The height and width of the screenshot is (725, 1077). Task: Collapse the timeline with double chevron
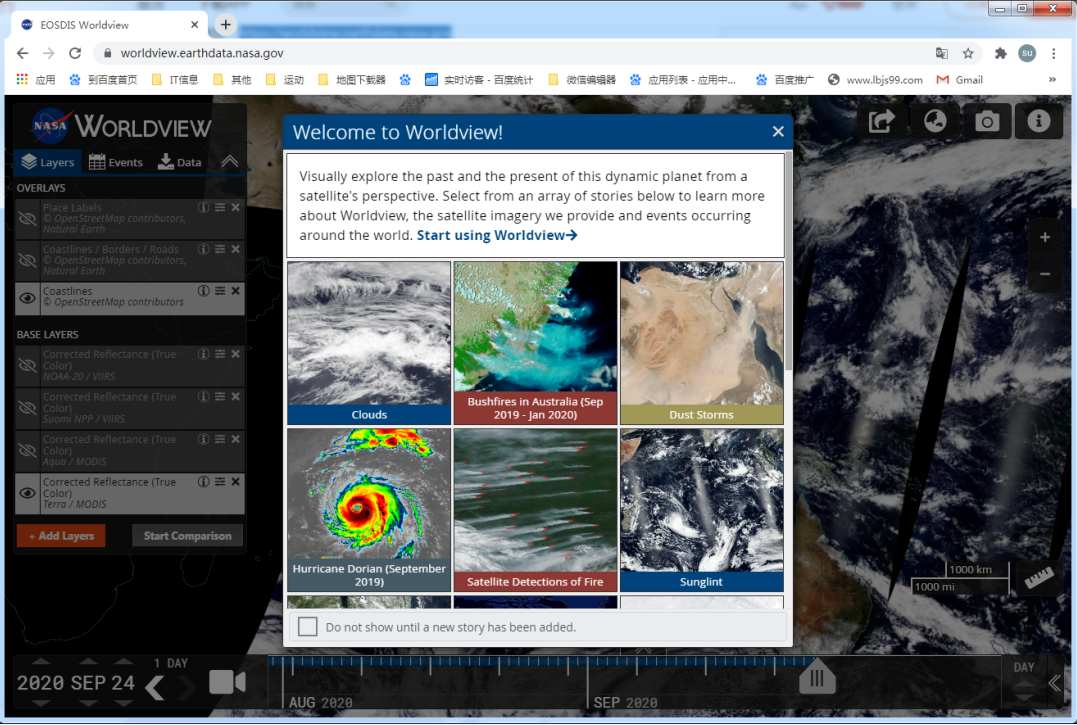pos(1055,683)
